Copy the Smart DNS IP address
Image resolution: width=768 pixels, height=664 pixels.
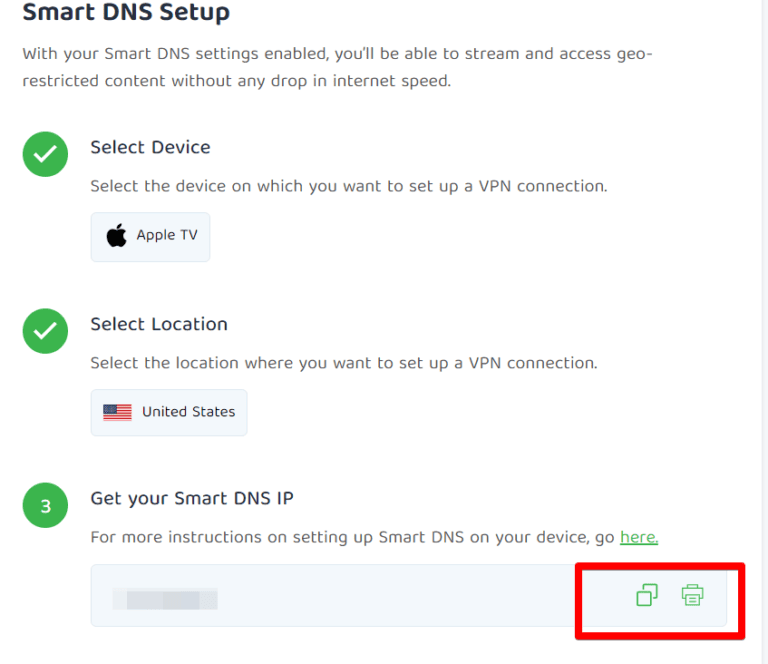[x=647, y=595]
